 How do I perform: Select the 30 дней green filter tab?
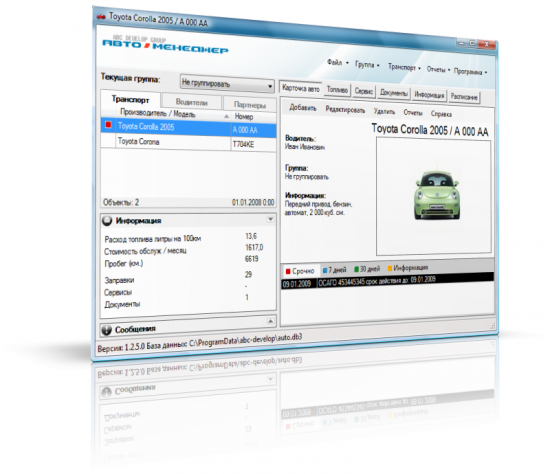click(x=367, y=269)
